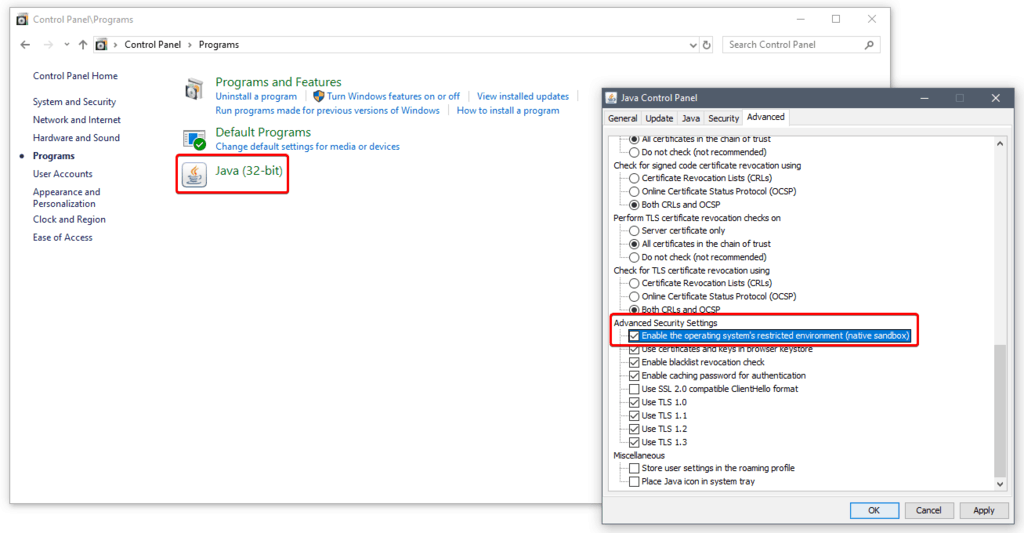
Task: Open the Uninstall a program link
Action: (256, 97)
